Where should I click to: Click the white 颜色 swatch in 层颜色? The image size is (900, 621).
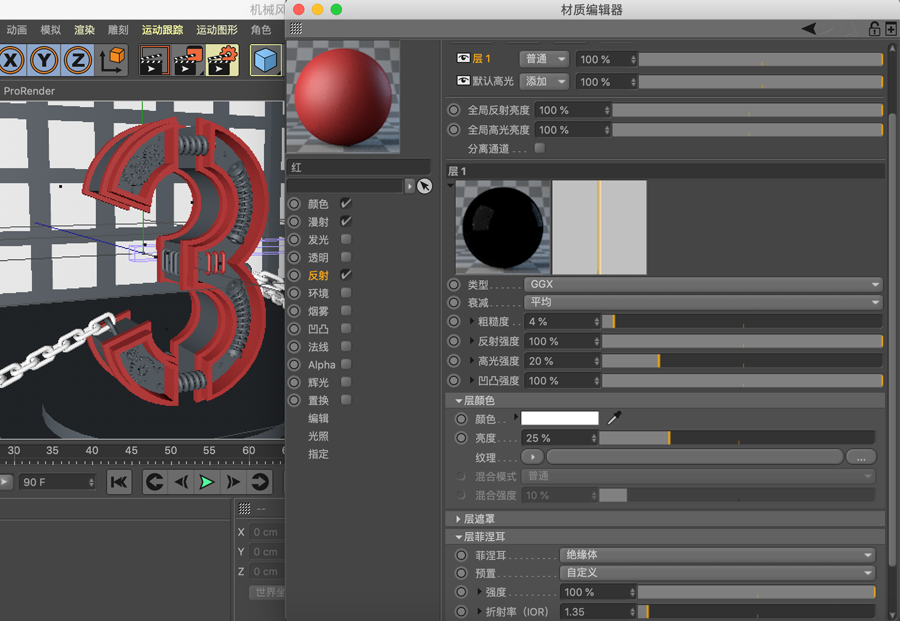(x=560, y=419)
